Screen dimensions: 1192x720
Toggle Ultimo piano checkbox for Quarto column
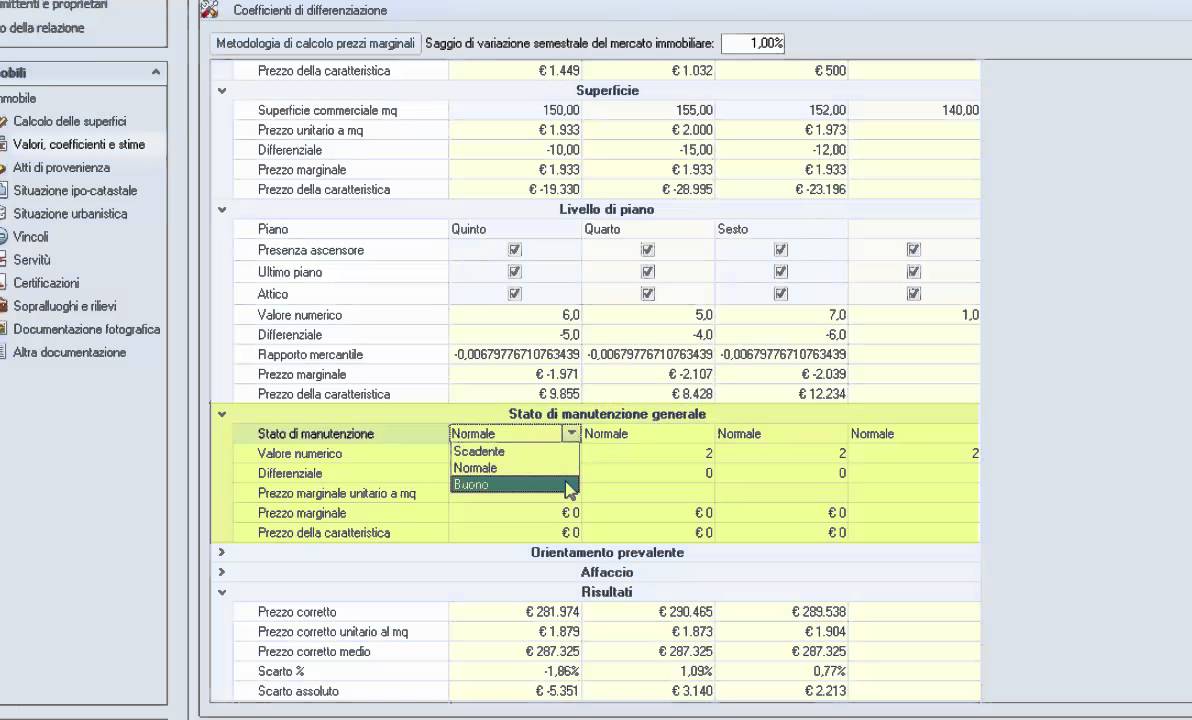[648, 271]
